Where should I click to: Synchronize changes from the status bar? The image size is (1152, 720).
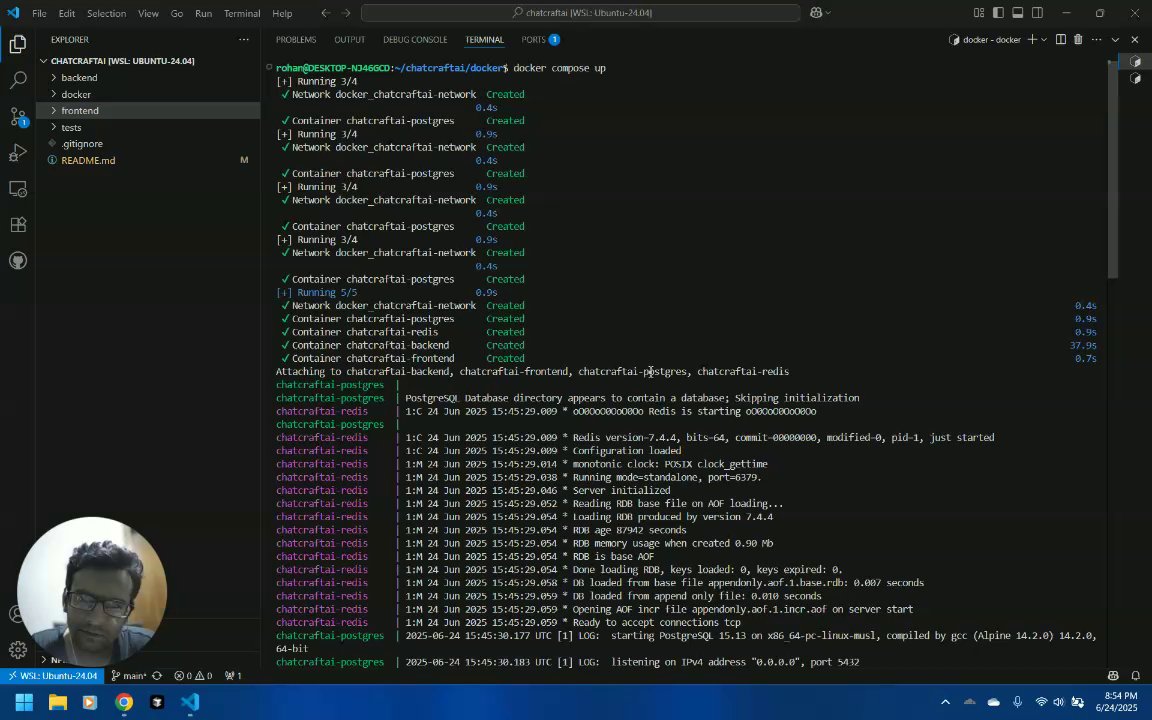(x=156, y=675)
